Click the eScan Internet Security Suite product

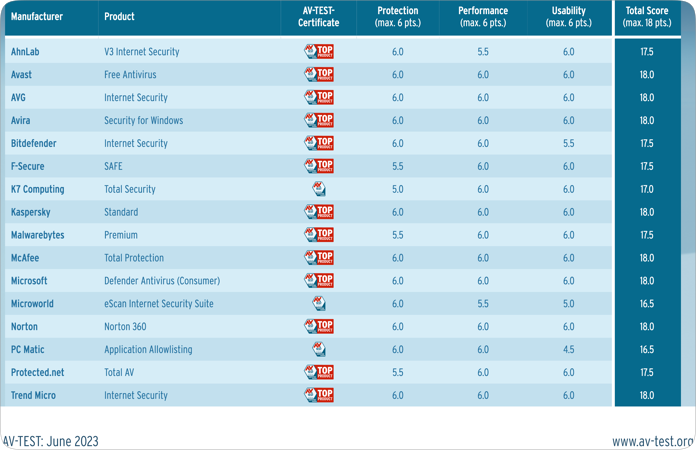pyautogui.click(x=158, y=304)
